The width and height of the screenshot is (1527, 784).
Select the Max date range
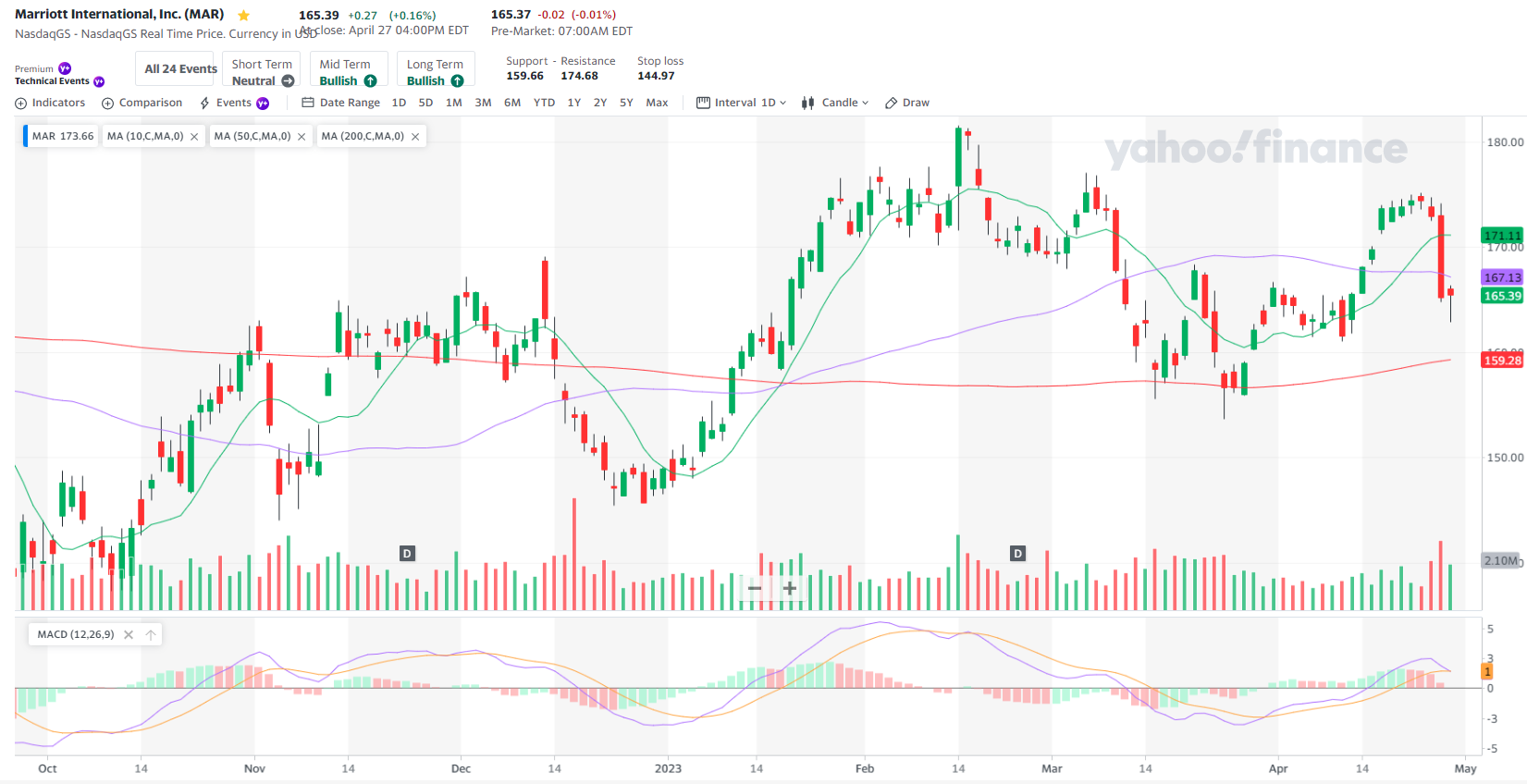(x=657, y=103)
